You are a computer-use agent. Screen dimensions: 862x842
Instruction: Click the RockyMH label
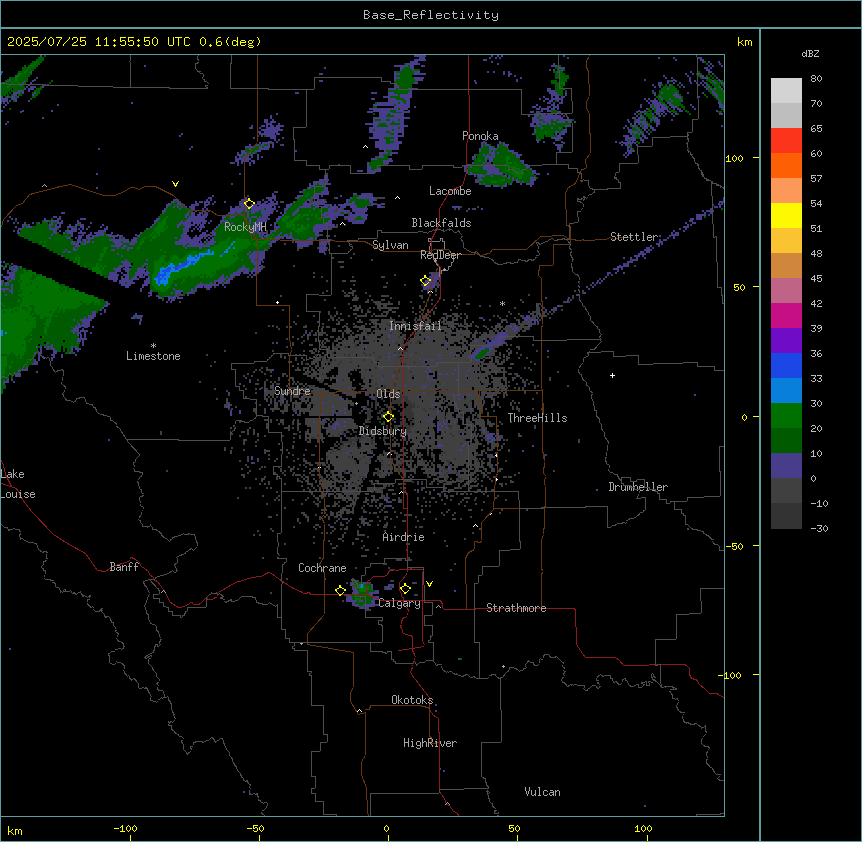(245, 226)
